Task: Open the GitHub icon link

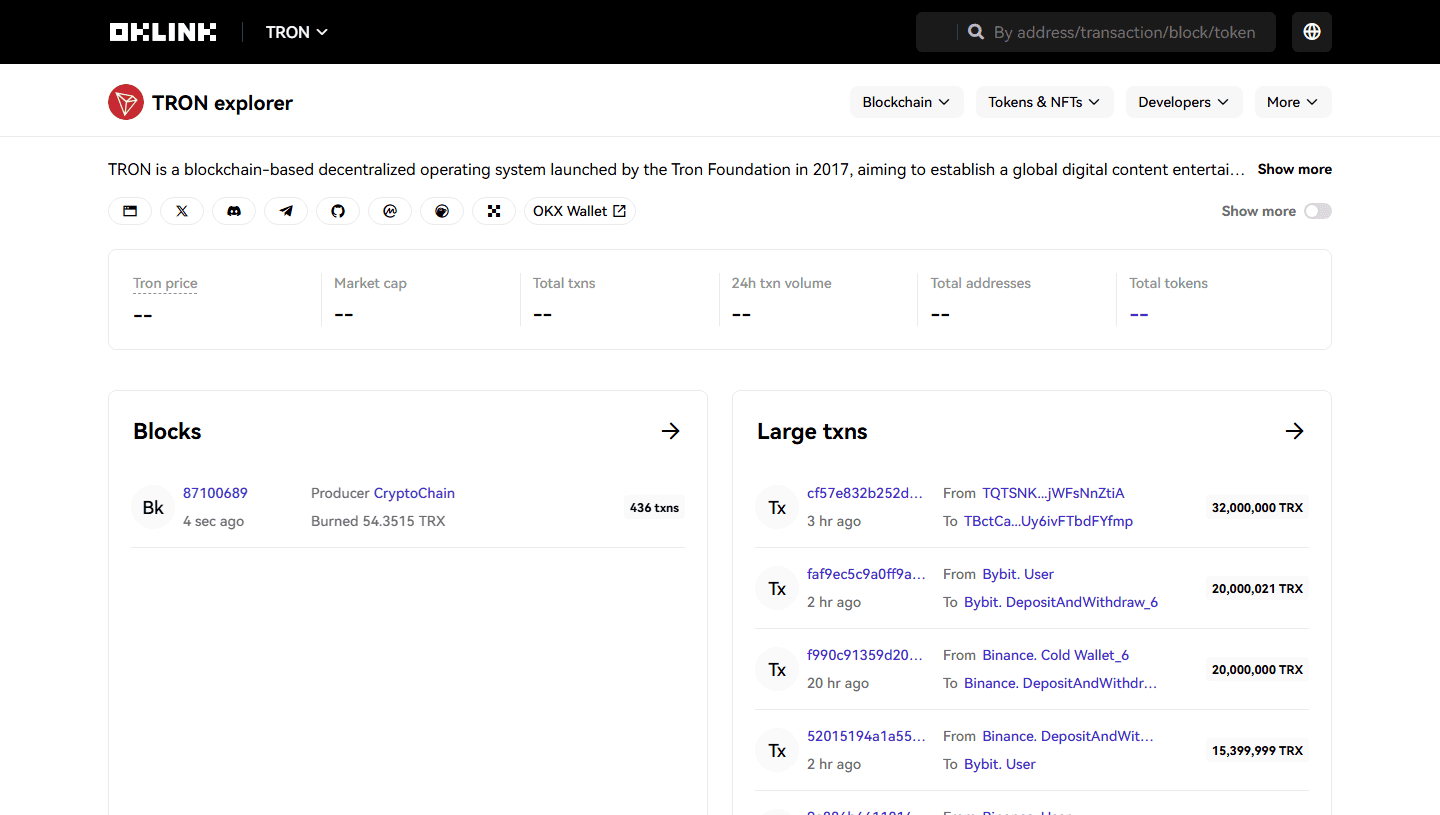Action: click(338, 211)
